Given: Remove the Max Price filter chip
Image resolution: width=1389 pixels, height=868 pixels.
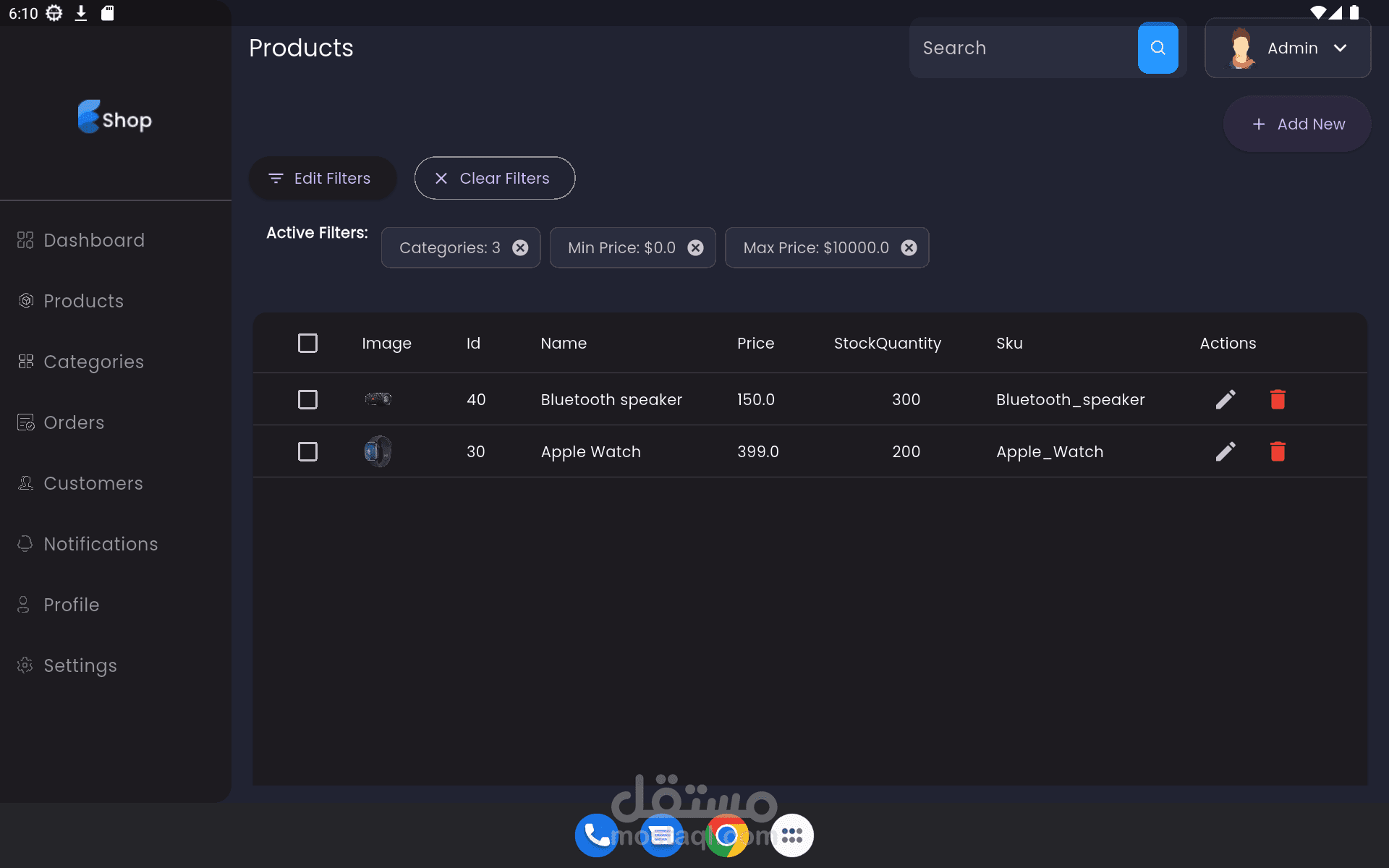Looking at the screenshot, I should tap(909, 248).
